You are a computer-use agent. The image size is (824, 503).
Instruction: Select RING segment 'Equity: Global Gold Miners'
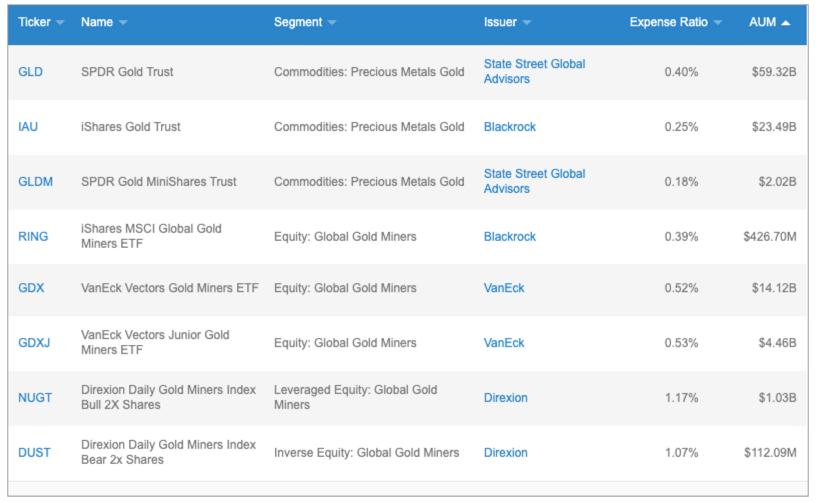click(345, 237)
